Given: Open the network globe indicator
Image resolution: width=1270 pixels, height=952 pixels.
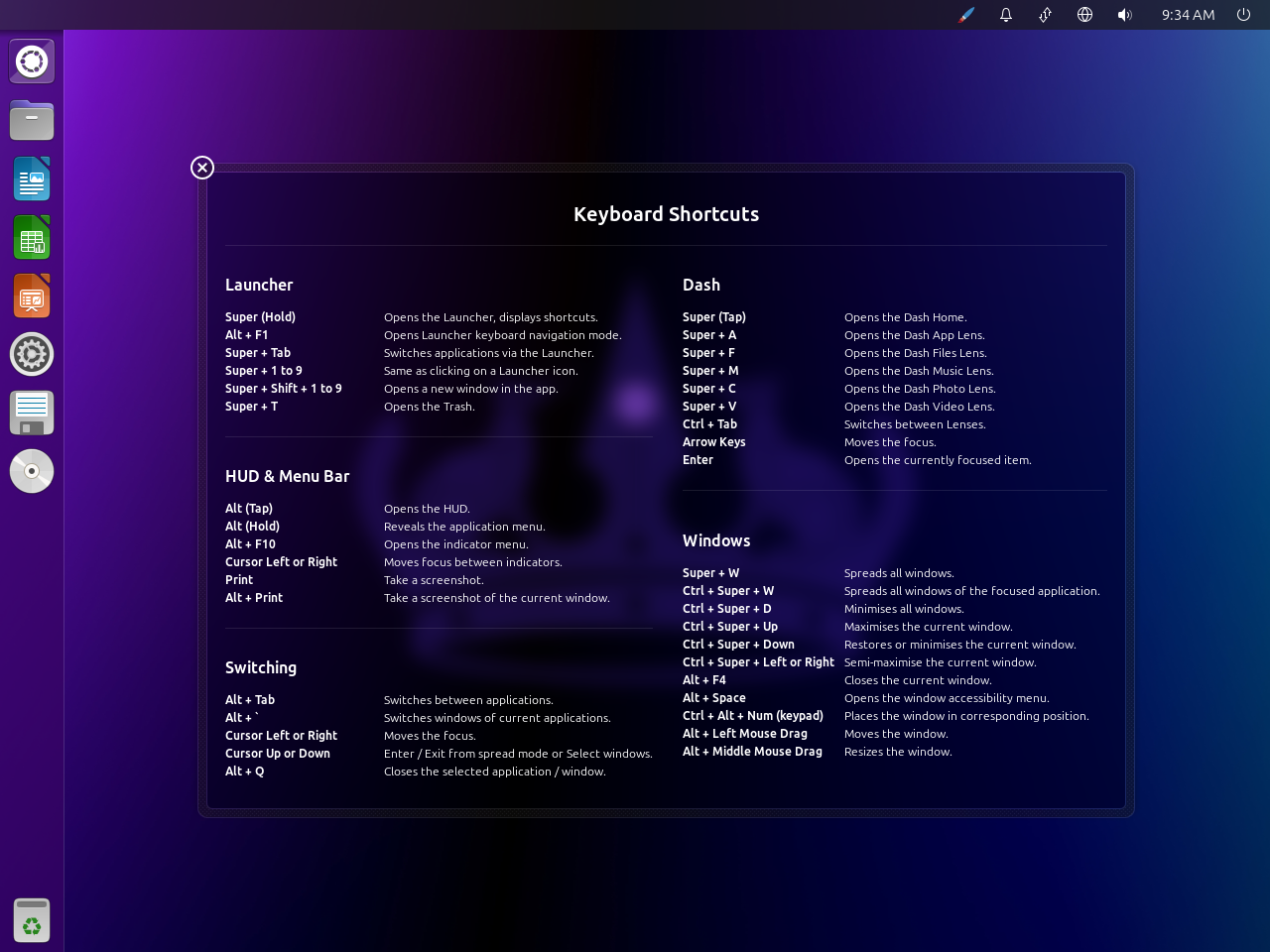Looking at the screenshot, I should [x=1085, y=15].
